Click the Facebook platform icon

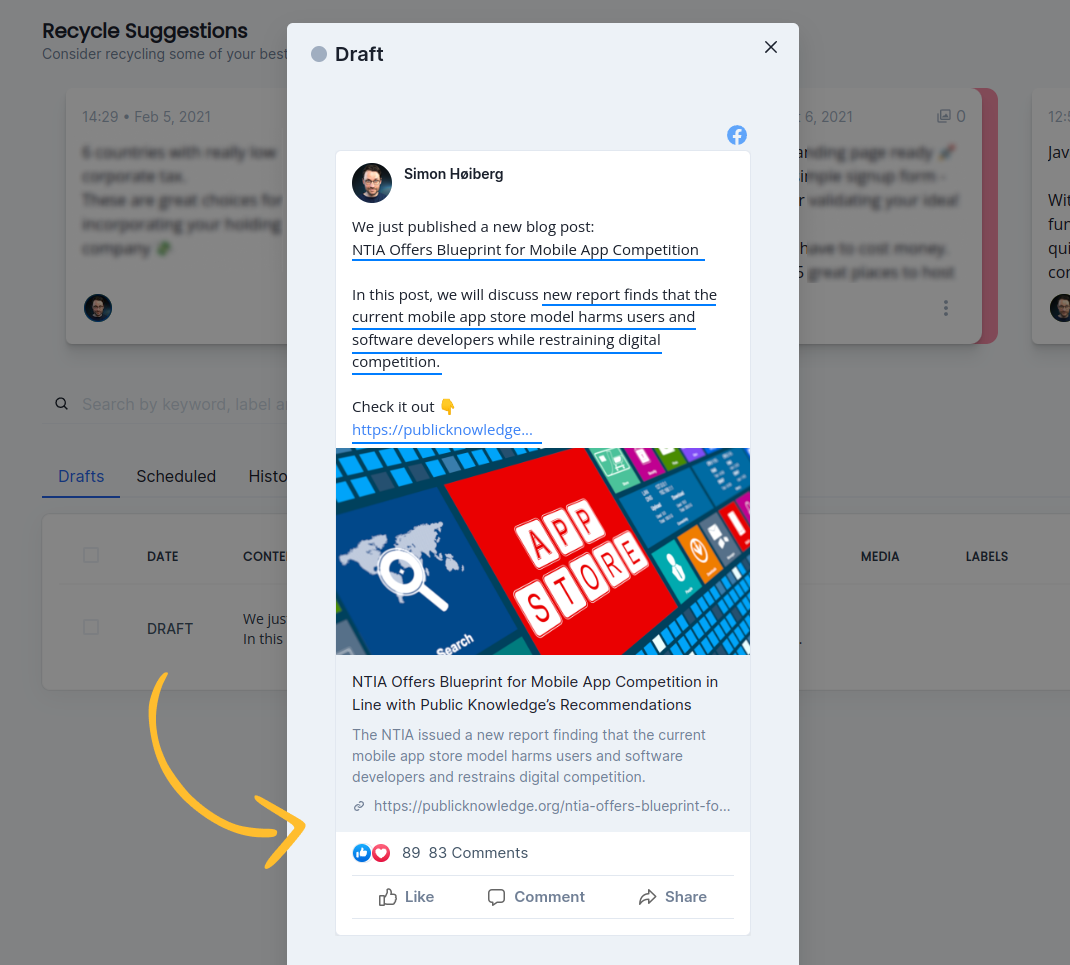coord(736,135)
